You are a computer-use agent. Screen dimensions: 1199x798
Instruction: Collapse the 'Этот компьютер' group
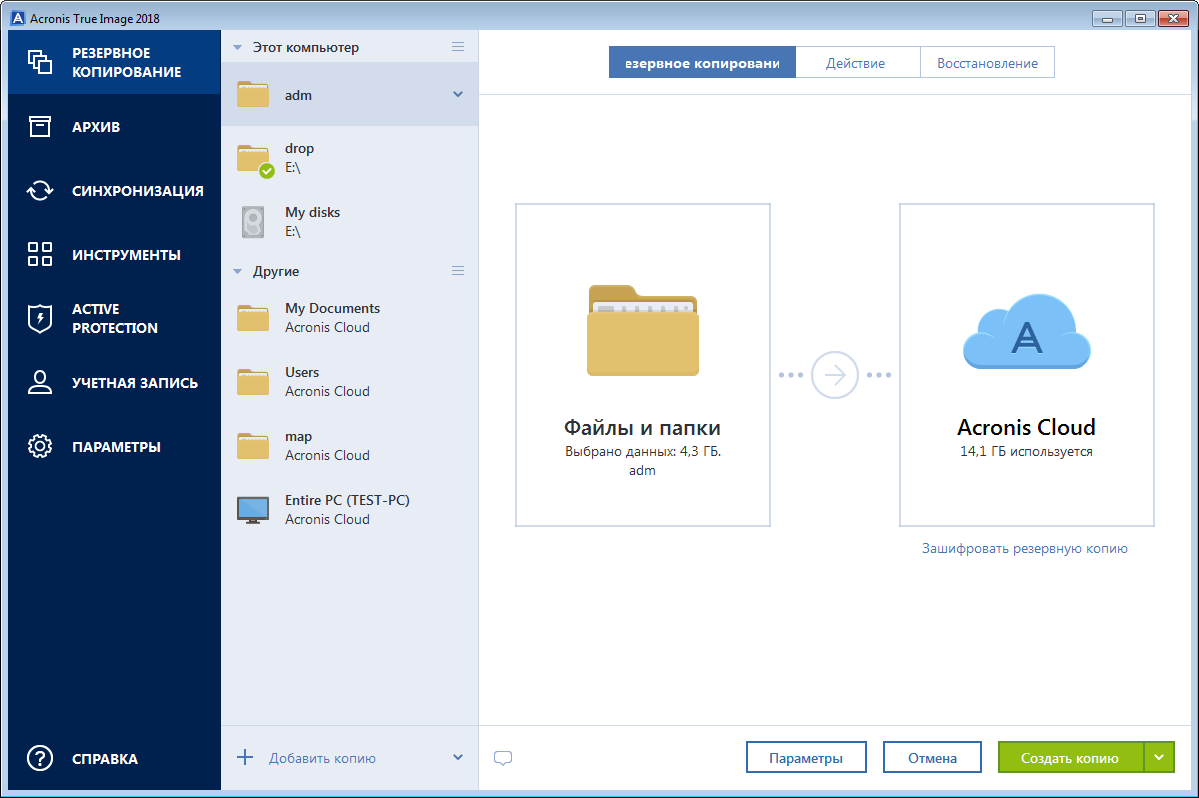[237, 47]
